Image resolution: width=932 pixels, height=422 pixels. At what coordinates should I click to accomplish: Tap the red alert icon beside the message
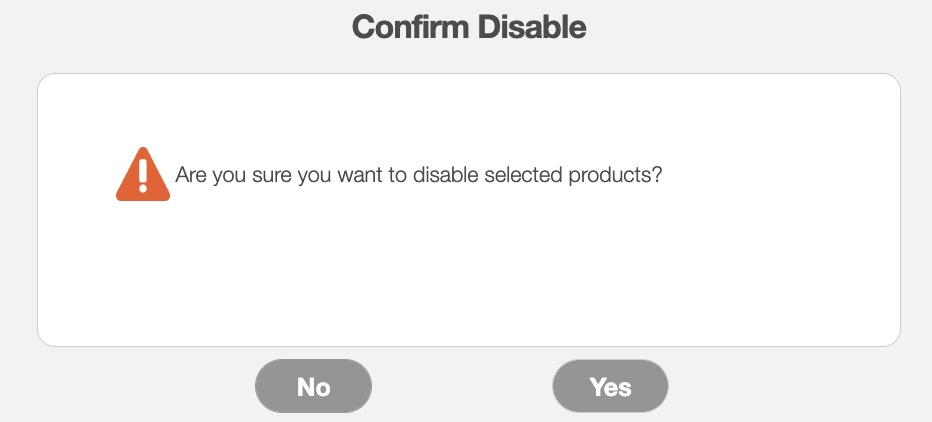point(143,175)
